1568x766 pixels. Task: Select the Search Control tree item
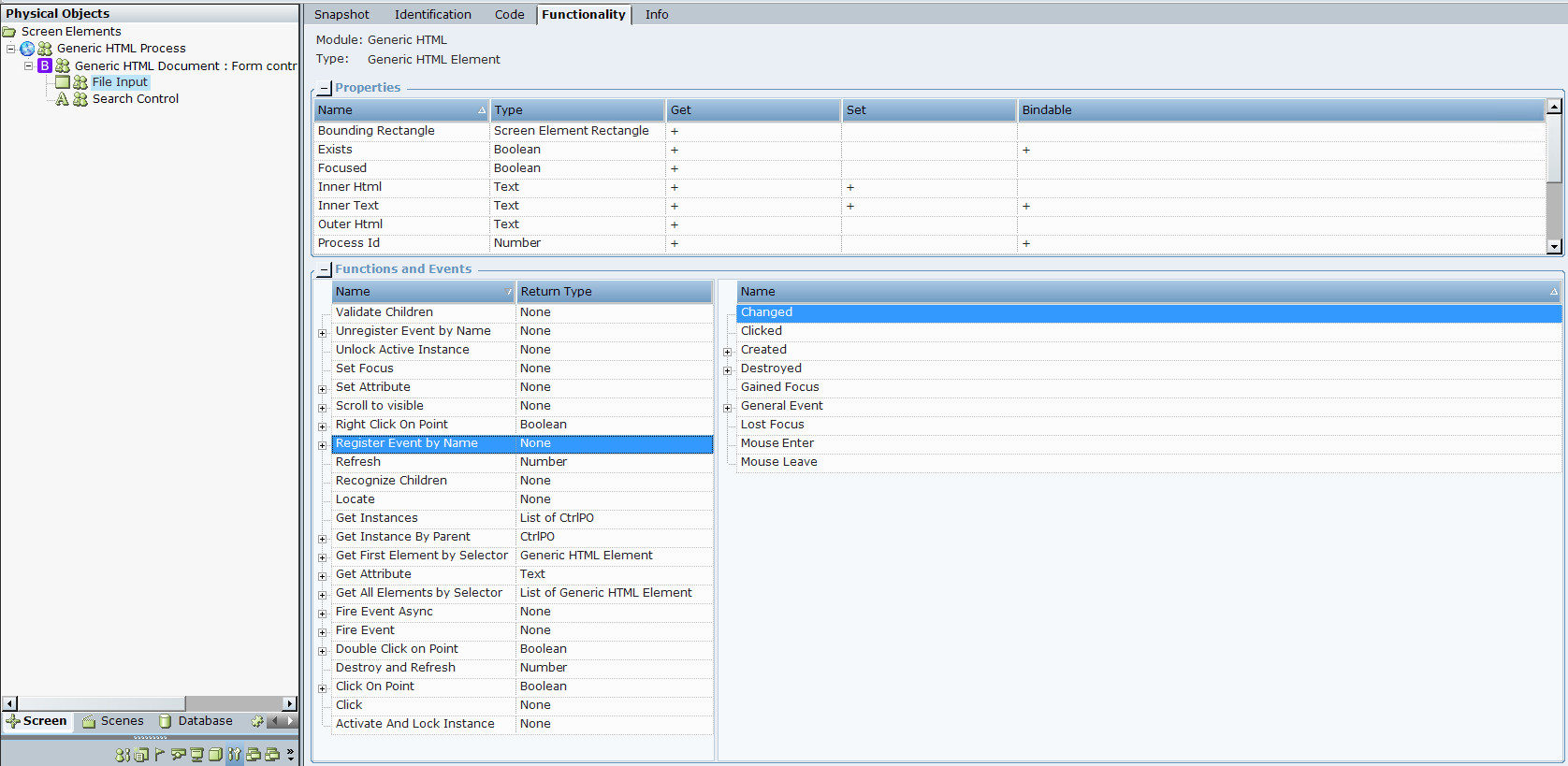(135, 99)
